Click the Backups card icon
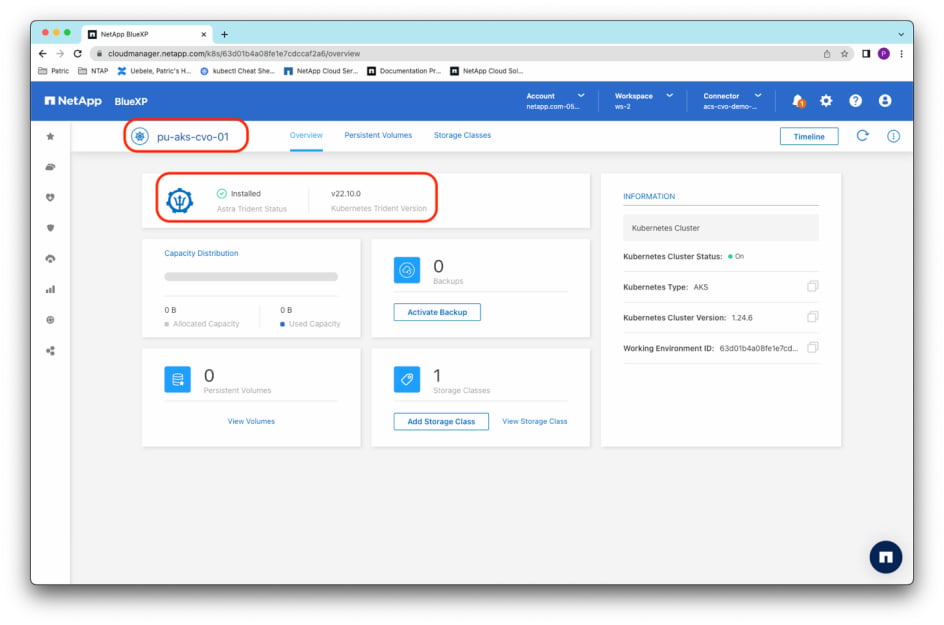Viewport: 944px width, 625px height. tap(407, 270)
